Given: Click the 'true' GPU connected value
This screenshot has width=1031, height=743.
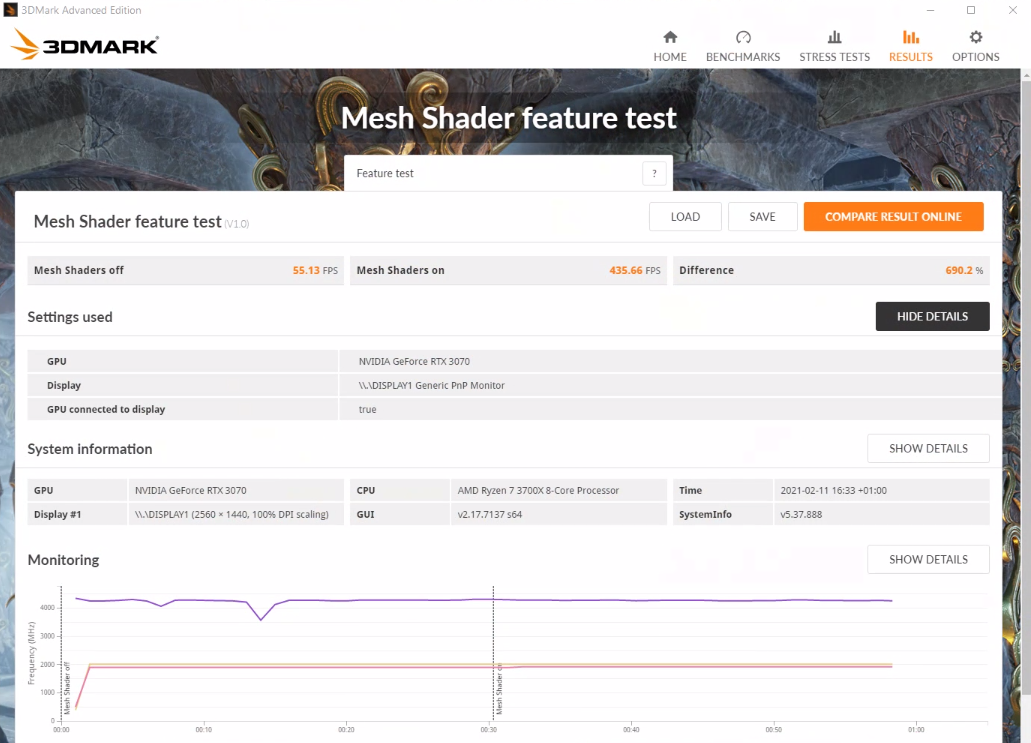Looking at the screenshot, I should [x=368, y=410].
